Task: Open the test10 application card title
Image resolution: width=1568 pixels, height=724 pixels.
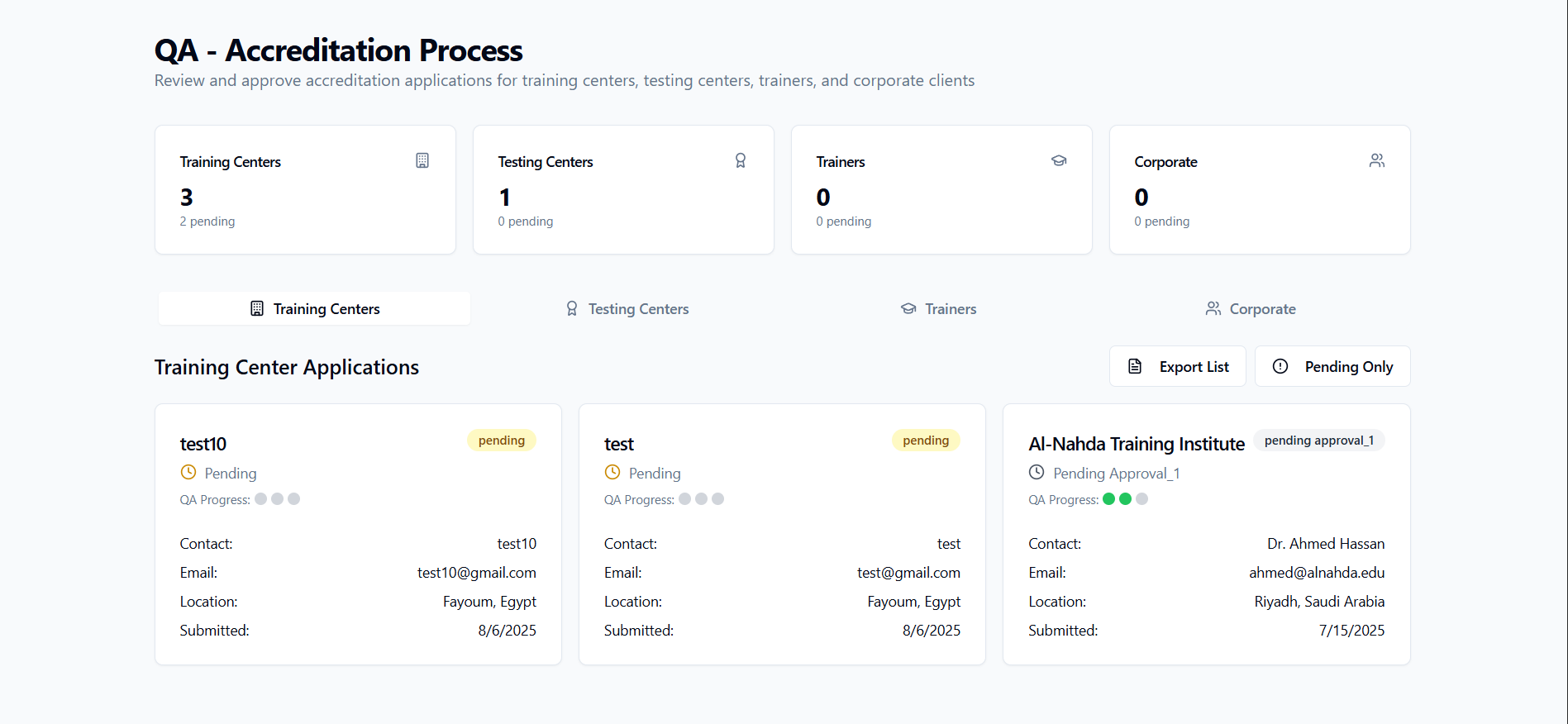Action: coord(203,444)
